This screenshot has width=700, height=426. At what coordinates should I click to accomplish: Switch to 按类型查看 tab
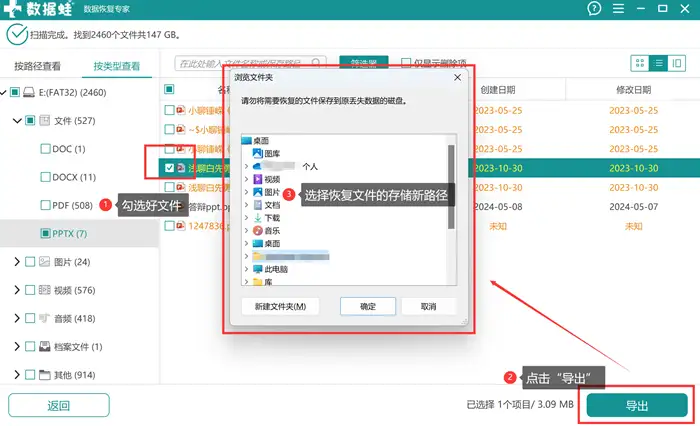(117, 66)
